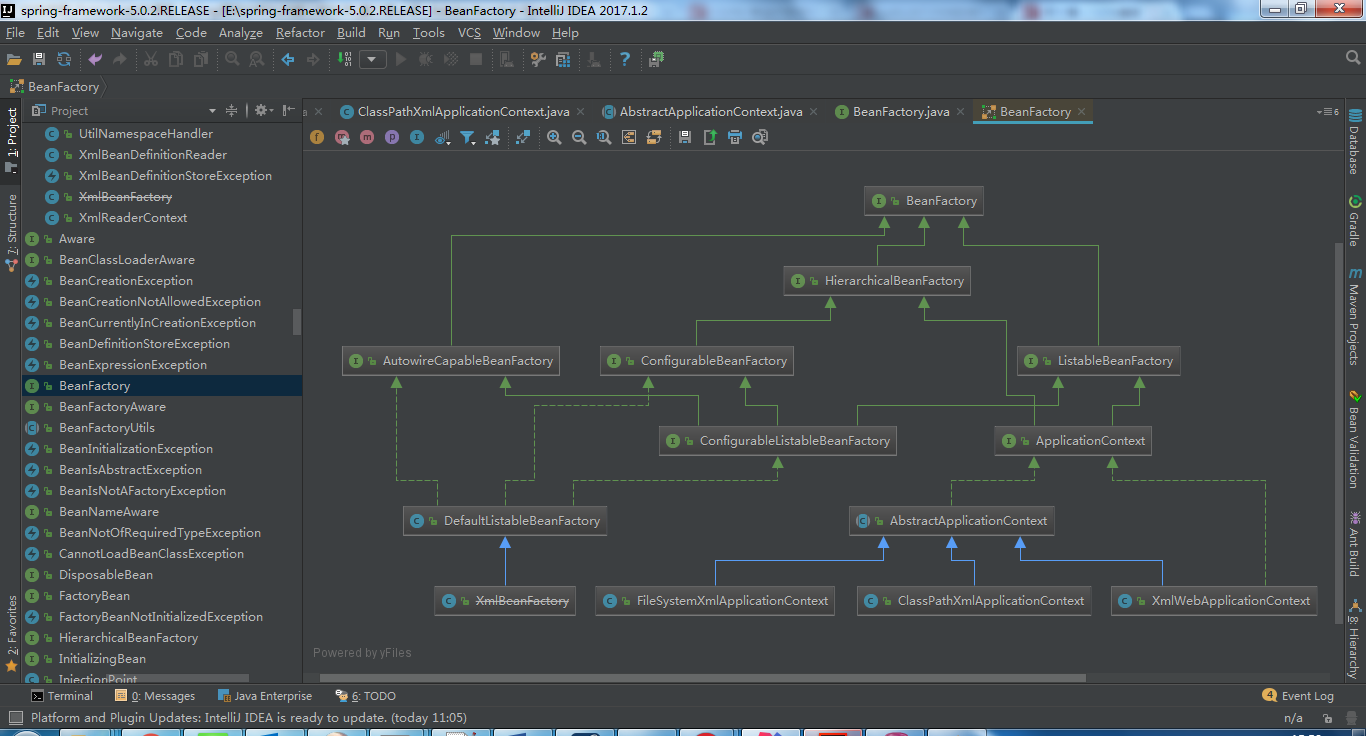Open the run configuration dropdown
Image resolution: width=1366 pixels, height=736 pixels.
tap(373, 60)
